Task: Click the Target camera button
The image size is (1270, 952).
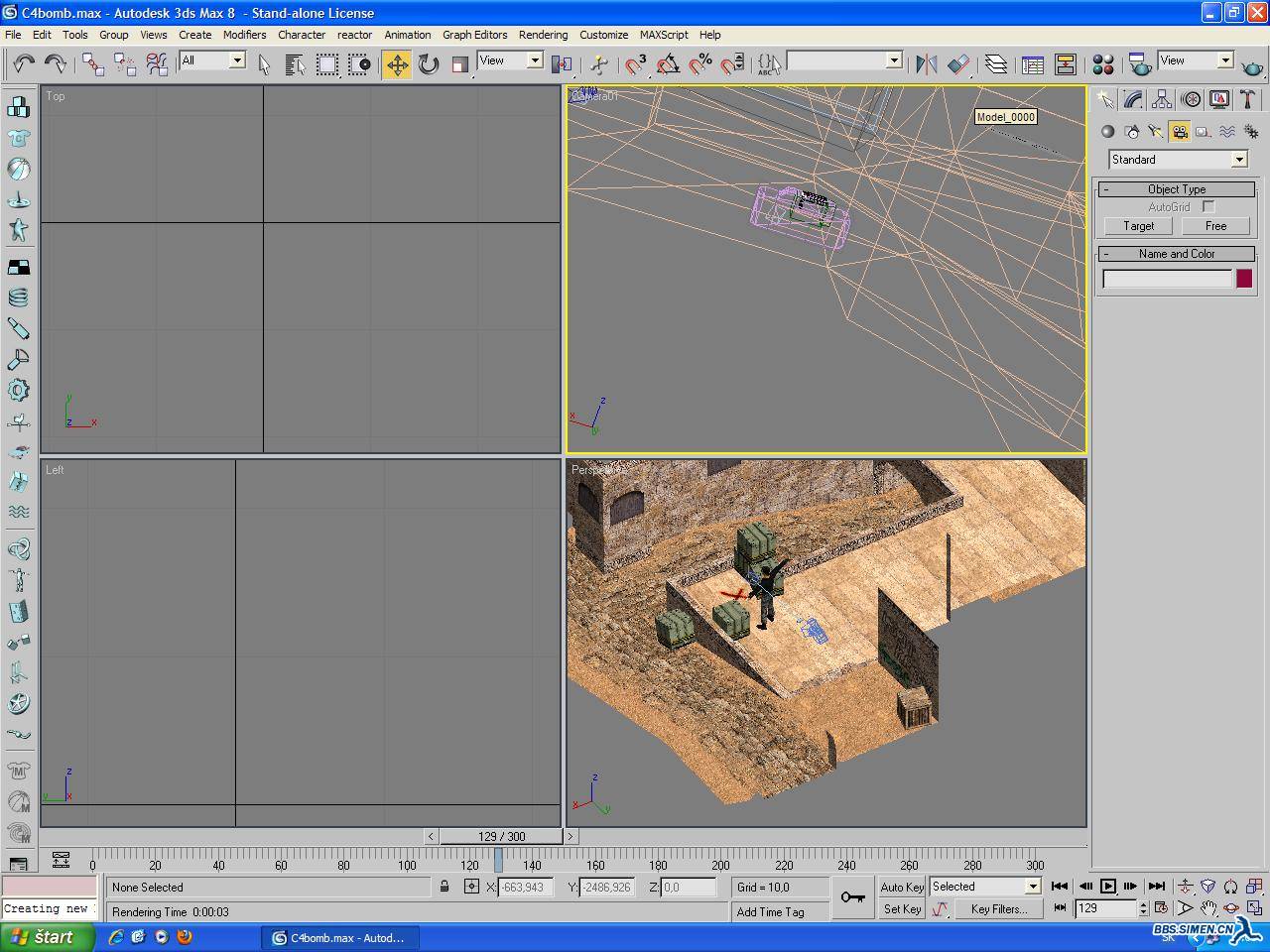Action: (1138, 226)
